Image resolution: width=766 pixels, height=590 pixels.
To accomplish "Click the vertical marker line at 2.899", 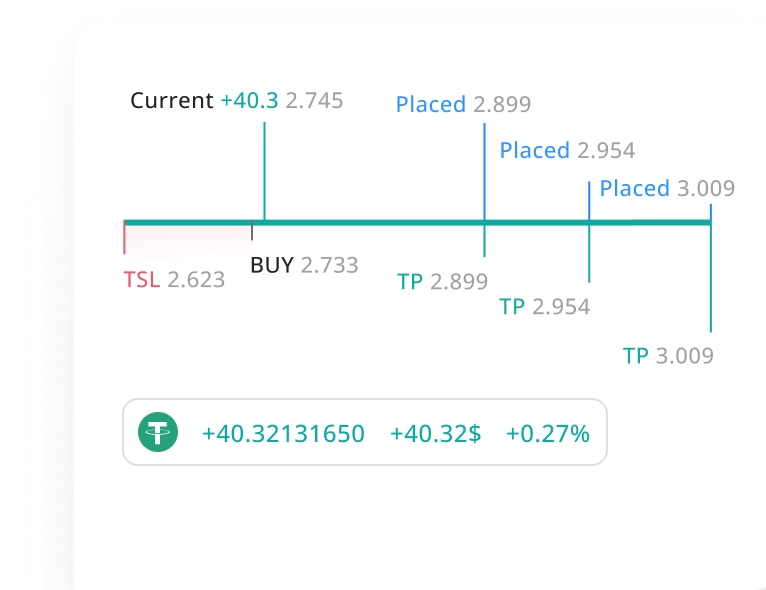I will tap(484, 190).
